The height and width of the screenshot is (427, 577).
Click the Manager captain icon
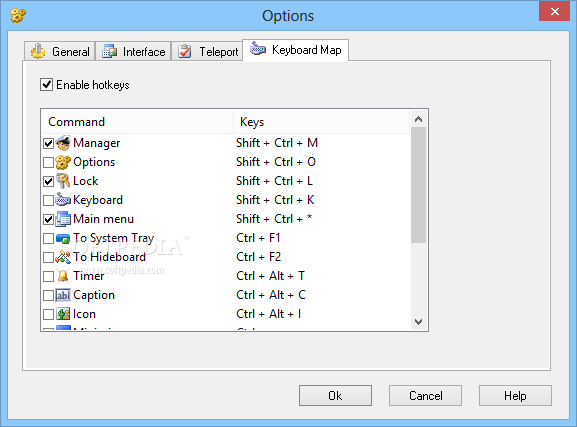63,143
